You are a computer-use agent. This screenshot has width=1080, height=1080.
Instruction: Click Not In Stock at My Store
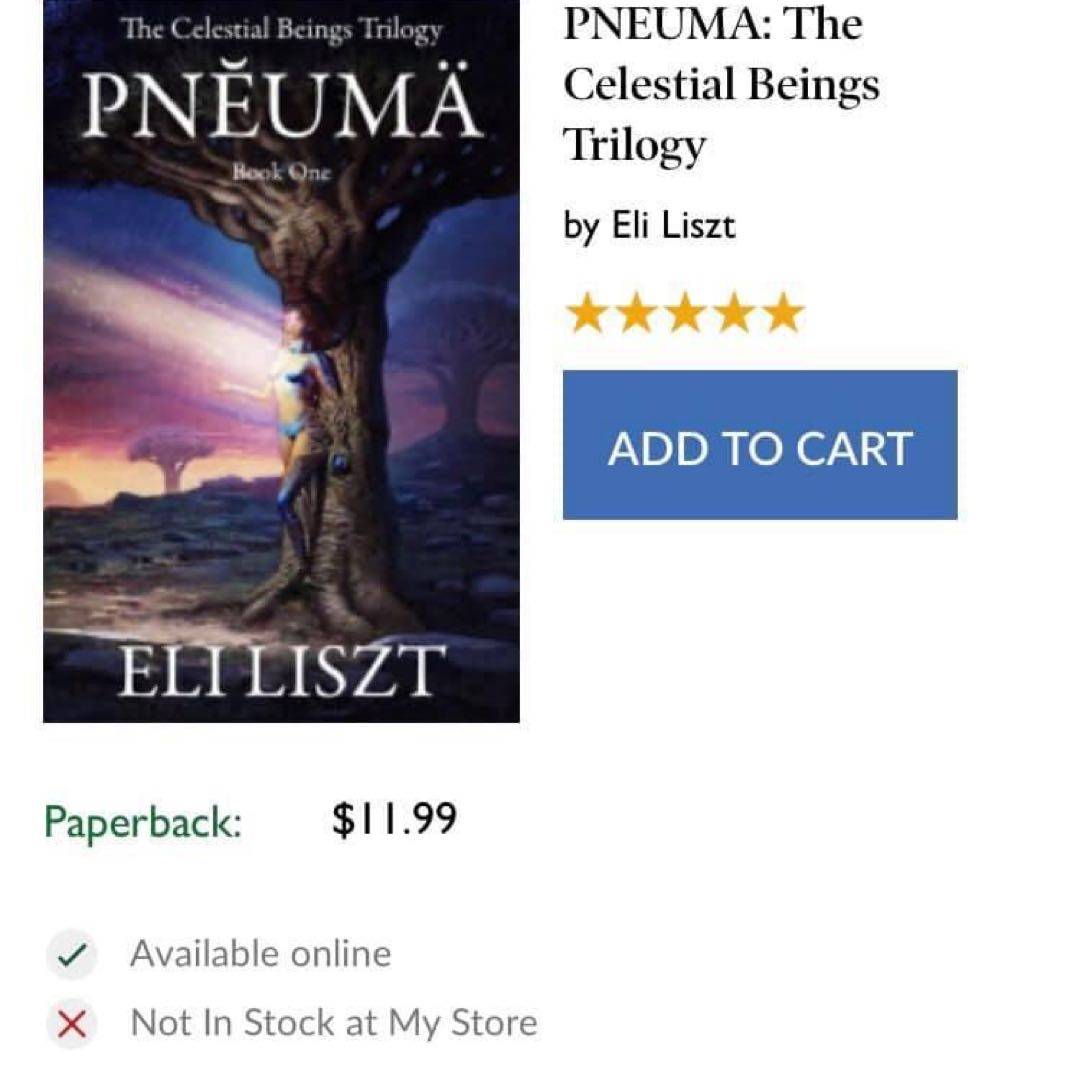click(333, 1023)
